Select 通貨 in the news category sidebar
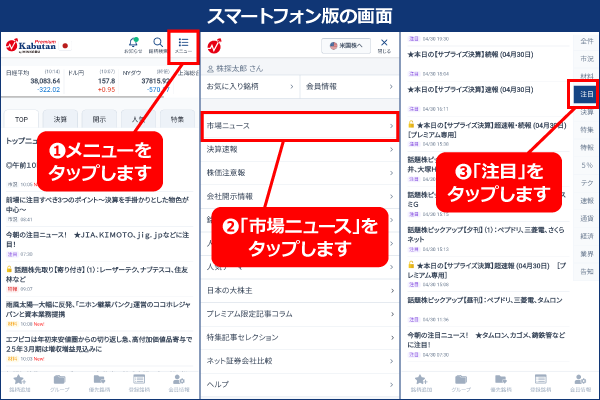 [x=587, y=219]
